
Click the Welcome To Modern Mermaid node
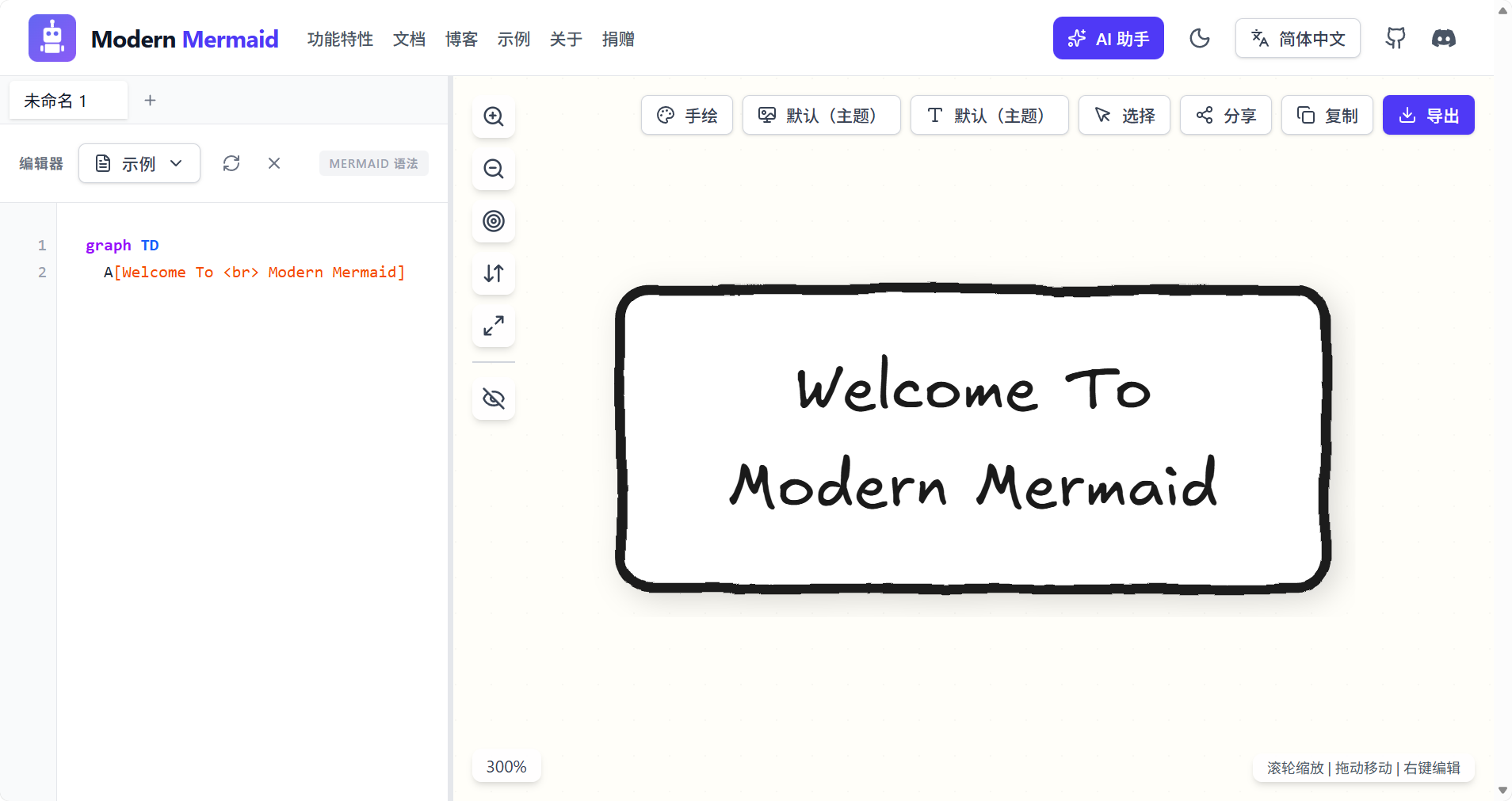click(x=973, y=439)
